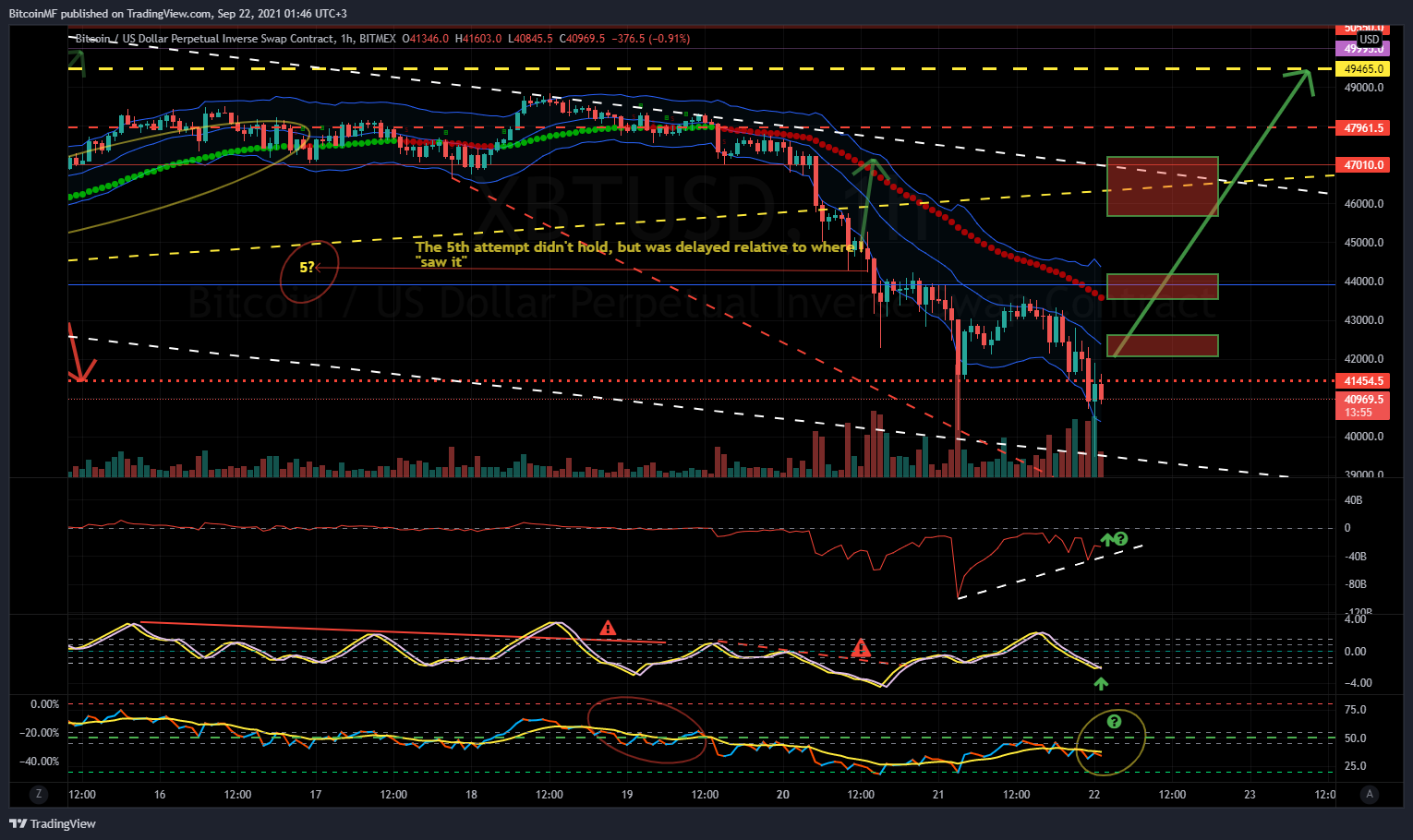Click the Z timezone button on time axis

point(38,794)
